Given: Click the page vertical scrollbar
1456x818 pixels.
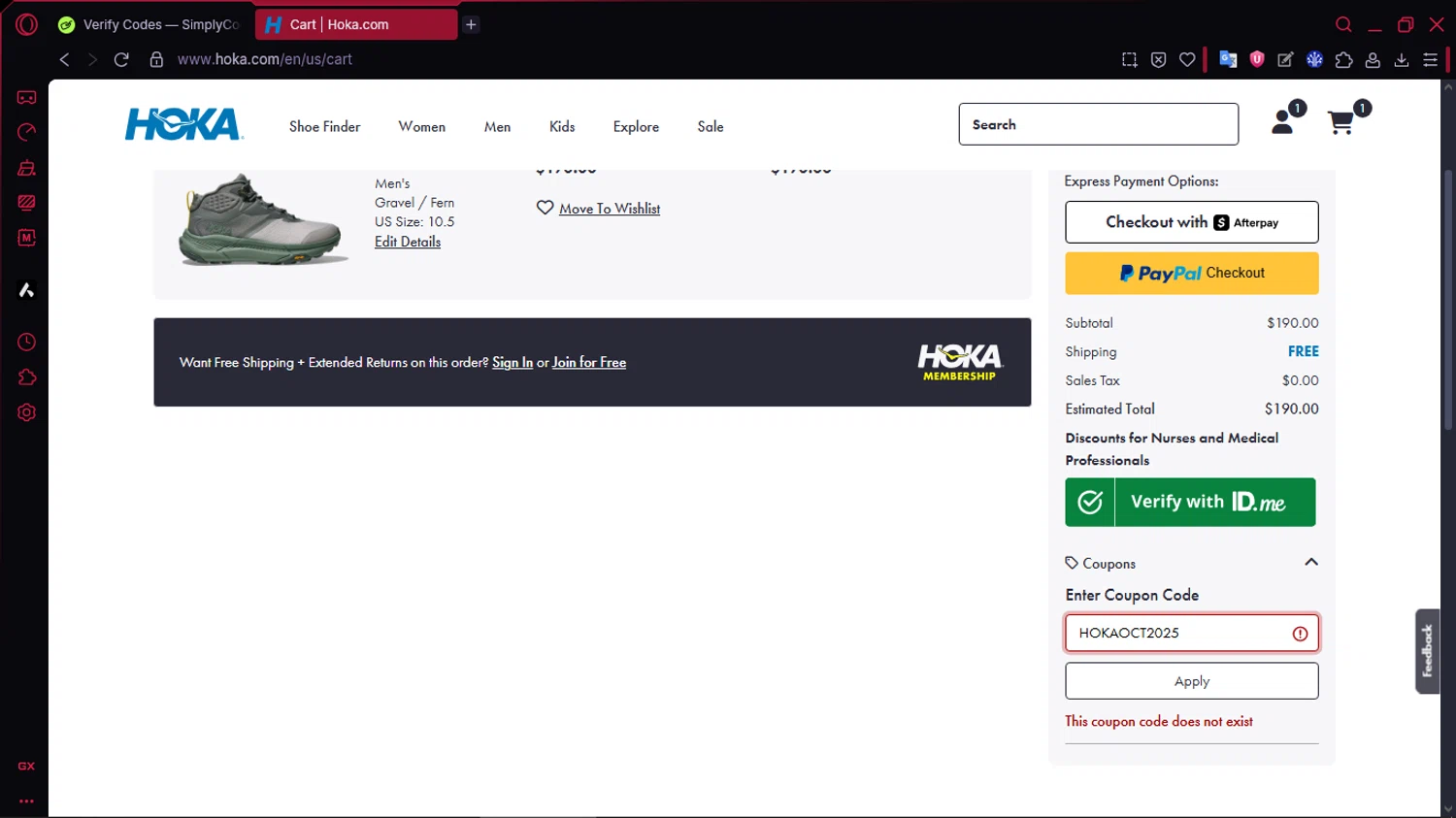Looking at the screenshot, I should click(1448, 301).
